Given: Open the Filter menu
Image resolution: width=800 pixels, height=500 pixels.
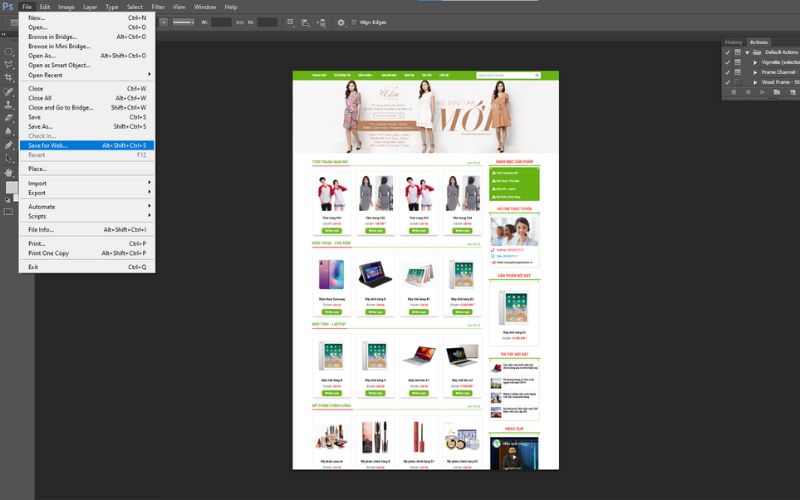Looking at the screenshot, I should (158, 7).
